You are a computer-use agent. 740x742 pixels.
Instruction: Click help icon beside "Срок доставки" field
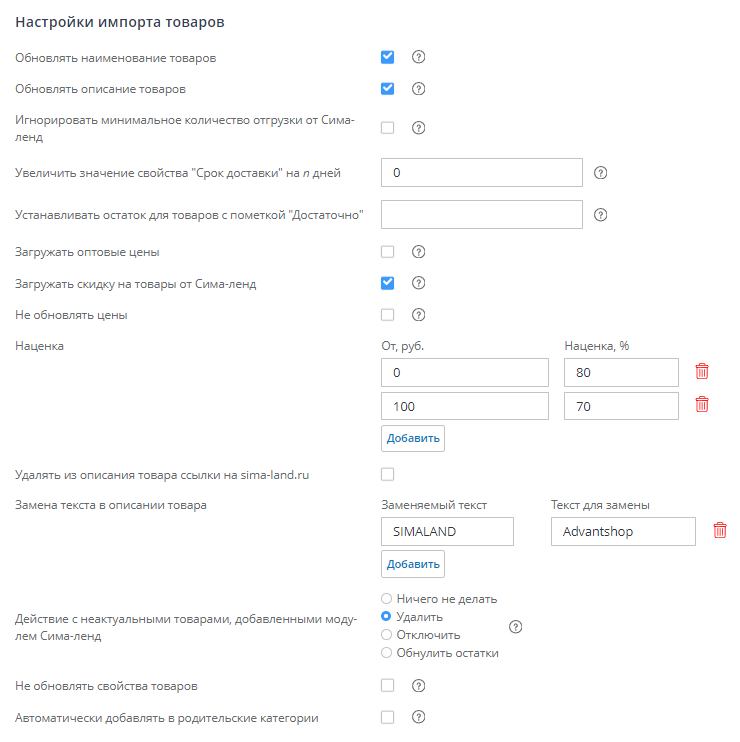601,172
